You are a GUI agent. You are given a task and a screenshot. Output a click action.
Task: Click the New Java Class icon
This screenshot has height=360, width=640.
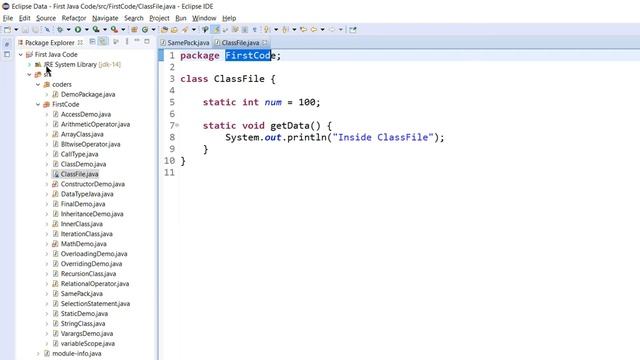(145, 29)
